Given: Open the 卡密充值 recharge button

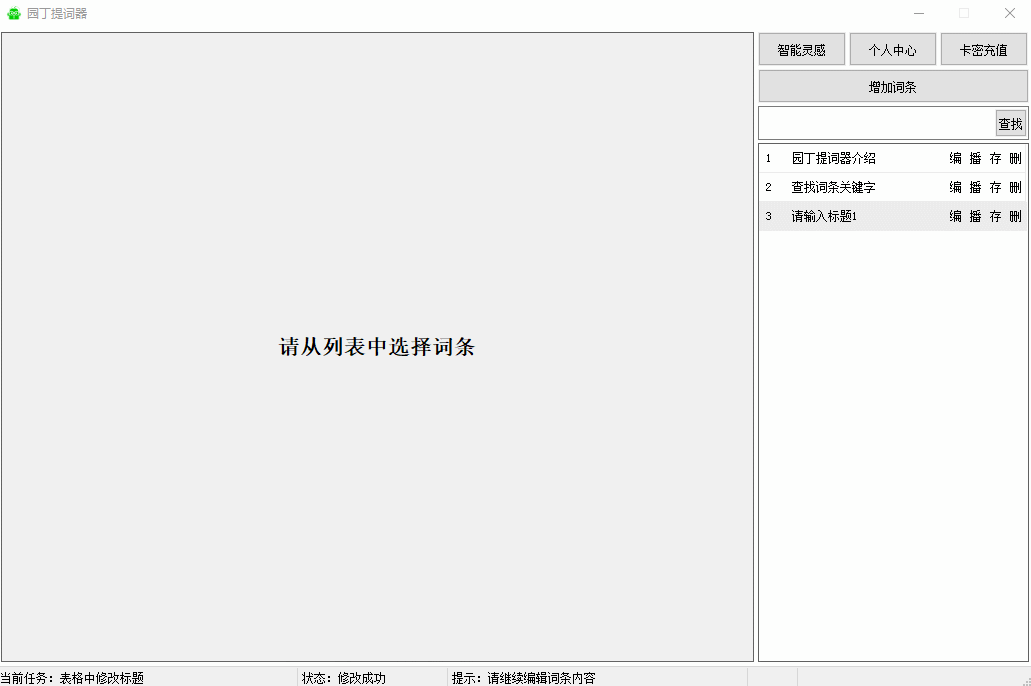Looking at the screenshot, I should point(983,50).
